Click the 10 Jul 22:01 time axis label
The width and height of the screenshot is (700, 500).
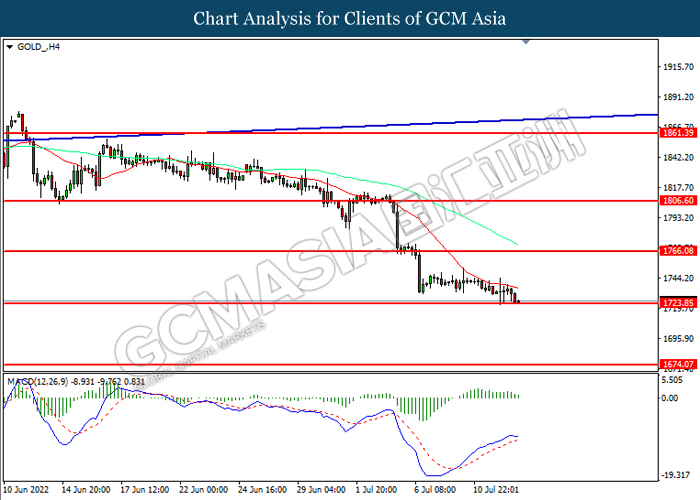496,490
